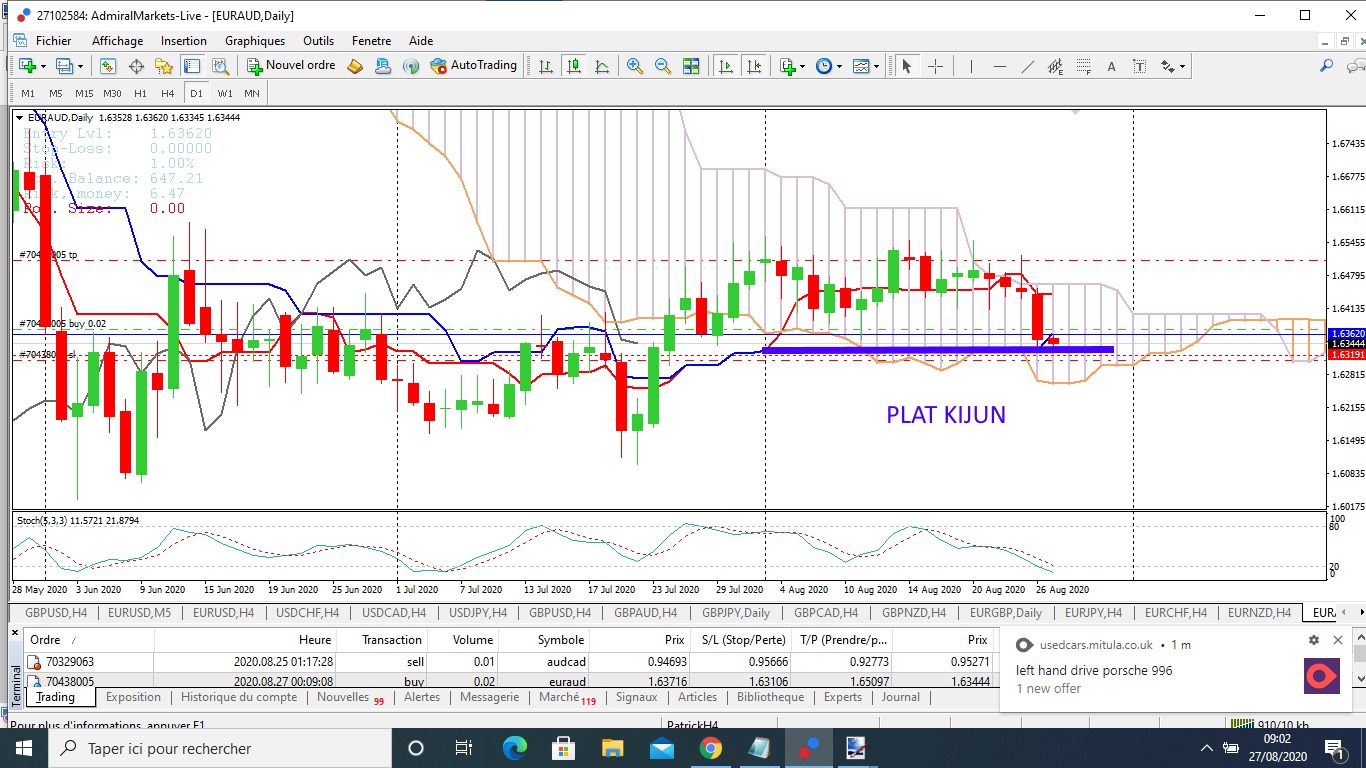
Task: Switch timeframe to M15
Action: click(84, 93)
